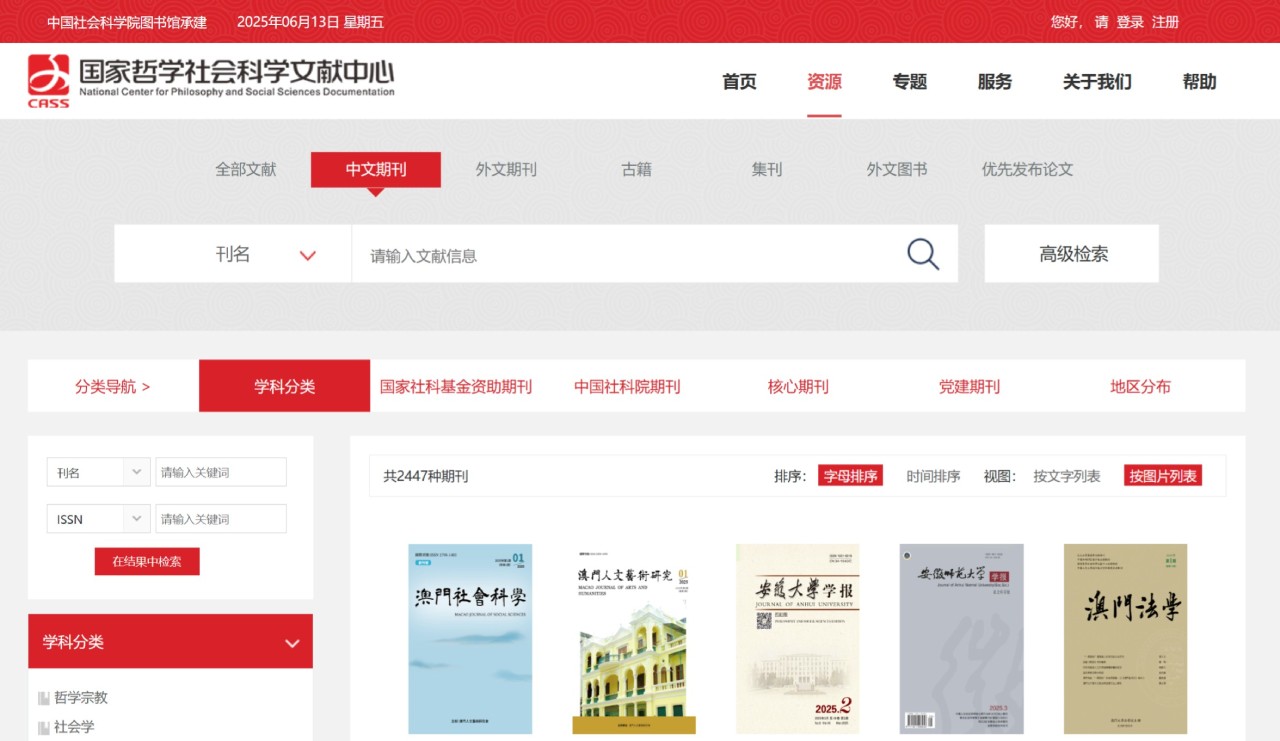Image resolution: width=1280 pixels, height=741 pixels.
Task: Open the 地区分布 tab
Action: point(1140,387)
